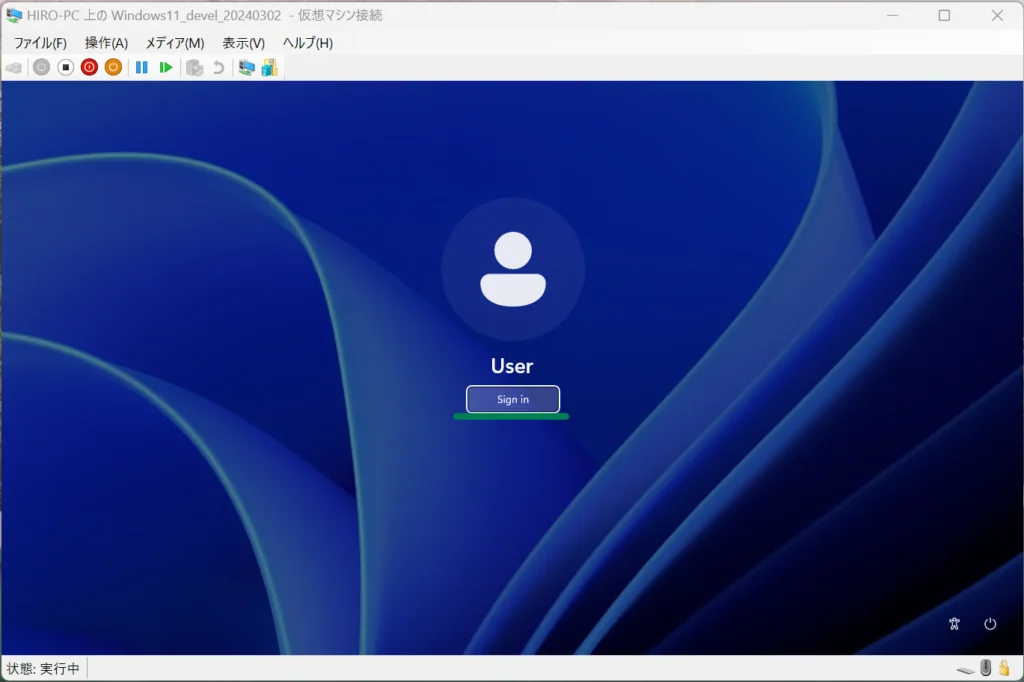Image resolution: width=1024 pixels, height=682 pixels.
Task: Click the last toolbar icon after enhanced session
Action: [269, 67]
